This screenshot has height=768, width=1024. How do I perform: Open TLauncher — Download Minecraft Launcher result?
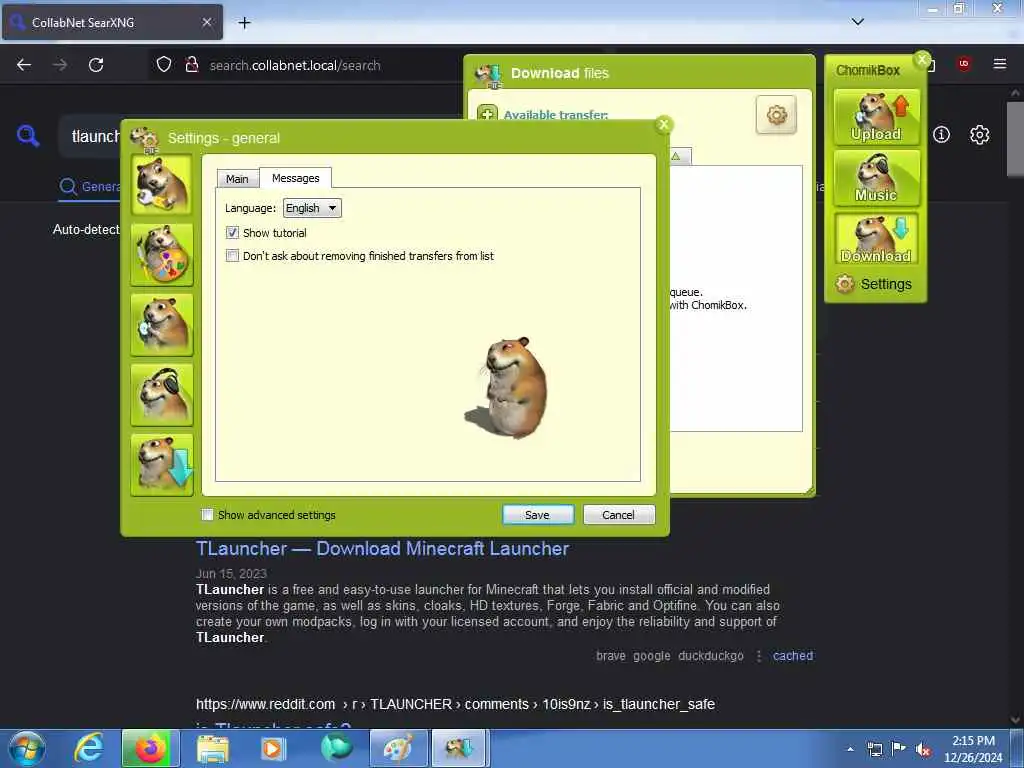[382, 549]
